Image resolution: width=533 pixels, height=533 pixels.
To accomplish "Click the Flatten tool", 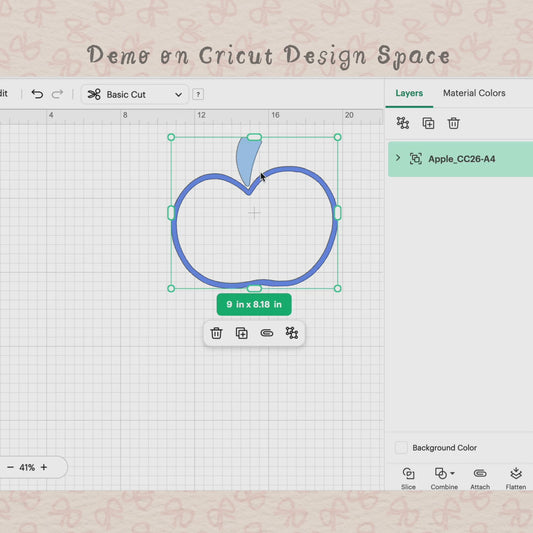I will click(516, 478).
